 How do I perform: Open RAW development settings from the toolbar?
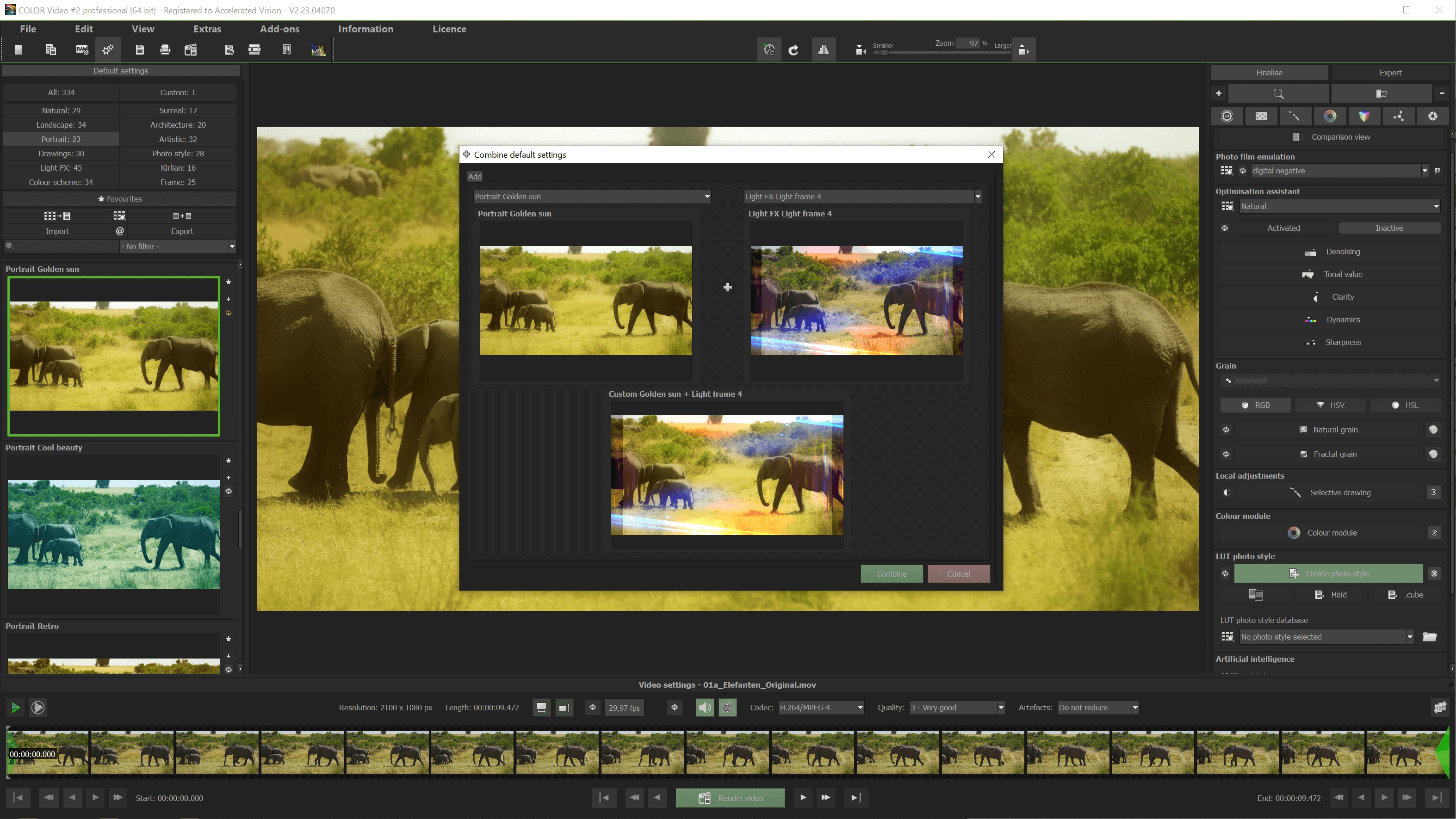[82, 49]
